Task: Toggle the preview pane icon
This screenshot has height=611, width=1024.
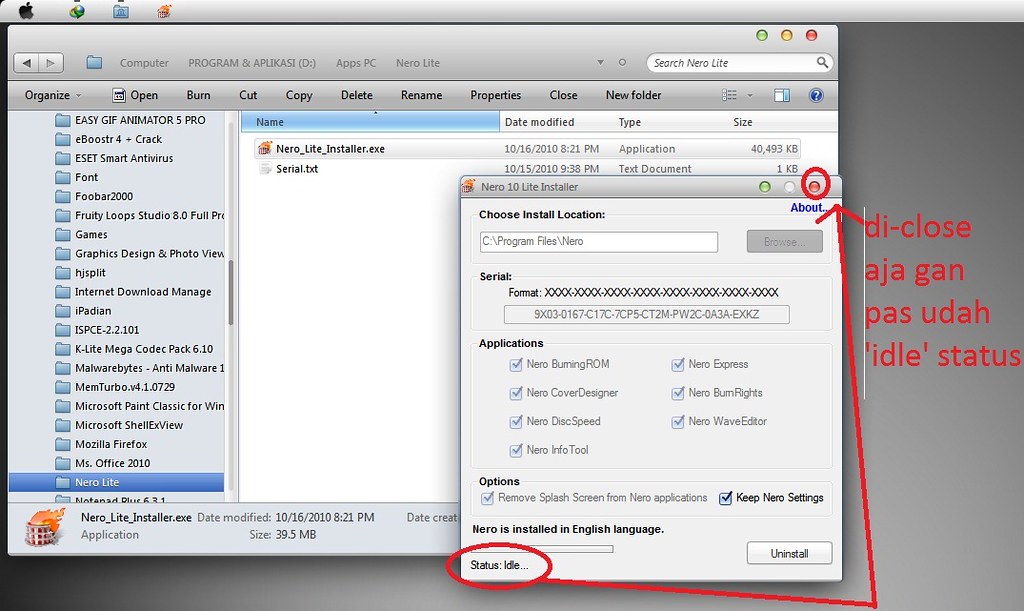Action: pyautogui.click(x=782, y=95)
